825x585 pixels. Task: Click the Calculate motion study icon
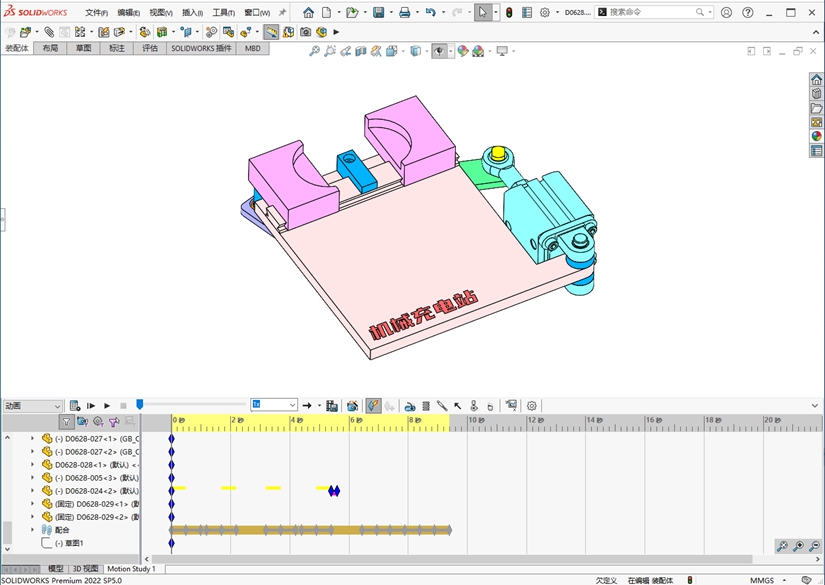point(75,406)
